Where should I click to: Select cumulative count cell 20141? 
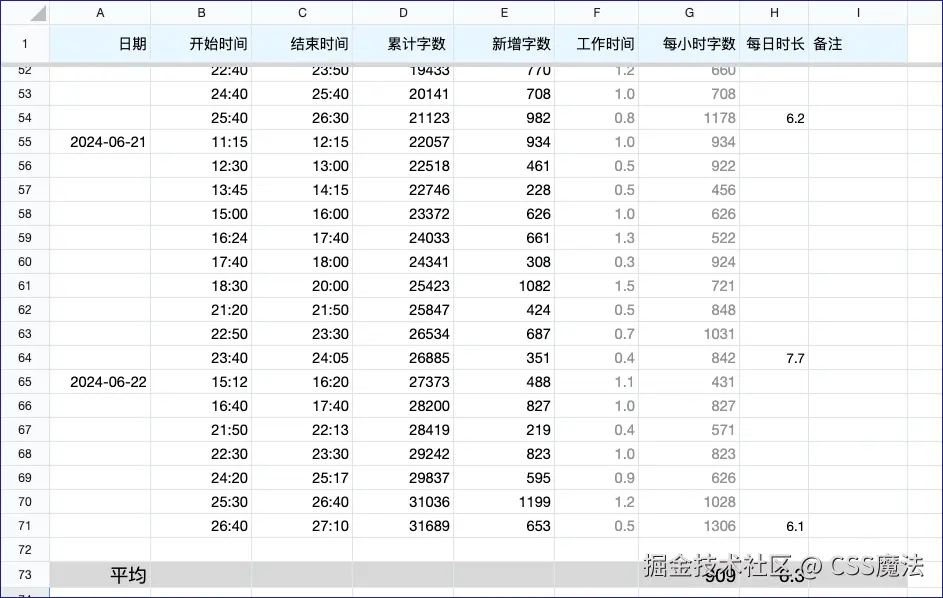click(x=403, y=94)
